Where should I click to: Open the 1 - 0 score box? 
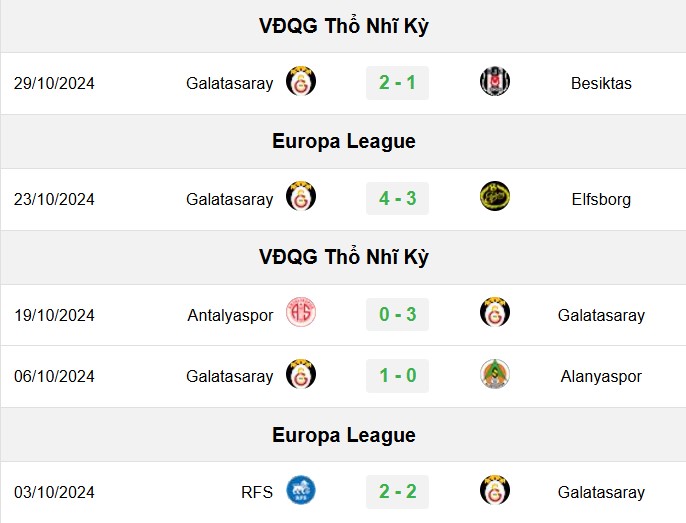pyautogui.click(x=397, y=376)
